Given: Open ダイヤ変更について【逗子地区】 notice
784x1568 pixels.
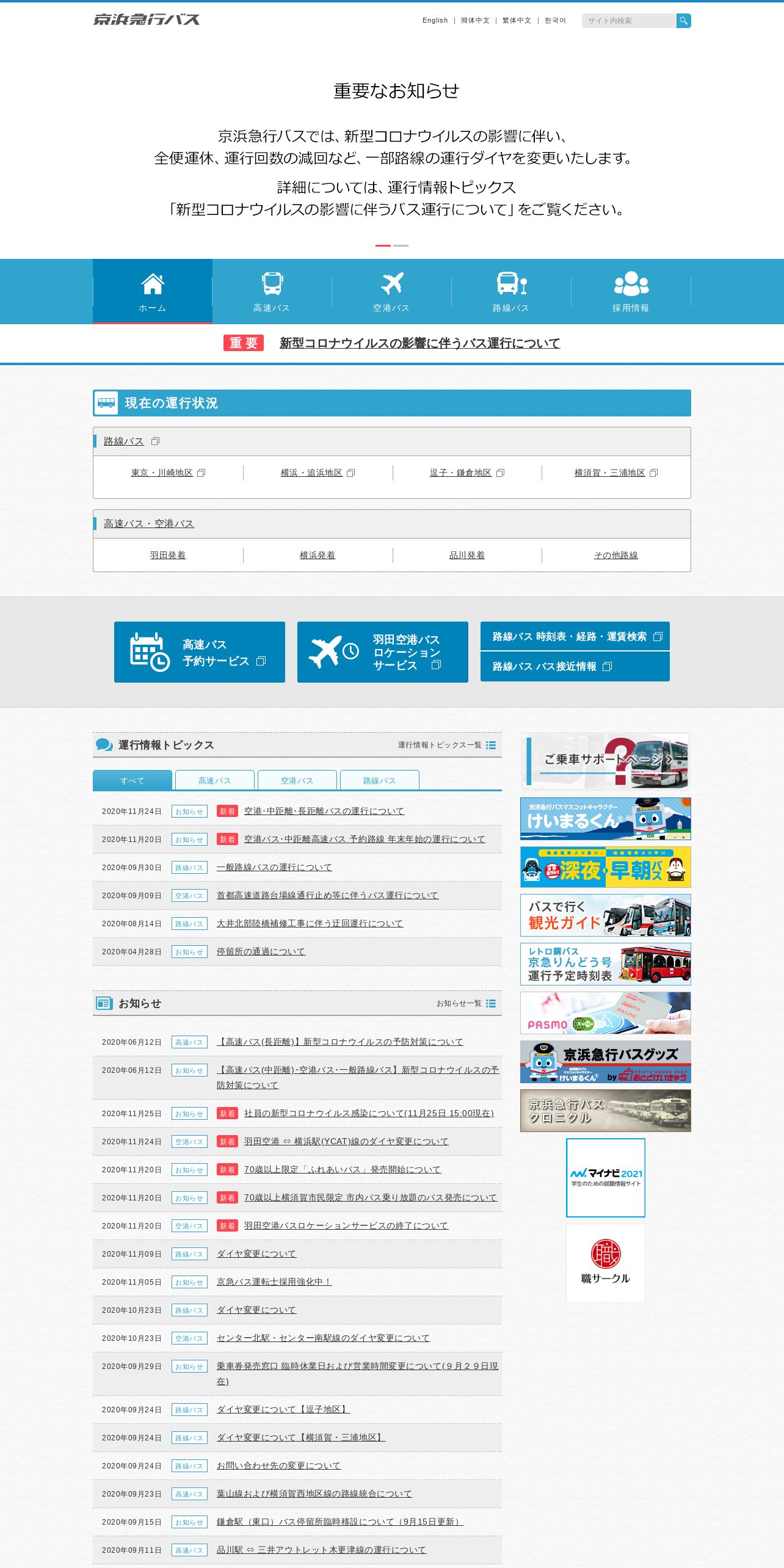Looking at the screenshot, I should pos(283,1409).
